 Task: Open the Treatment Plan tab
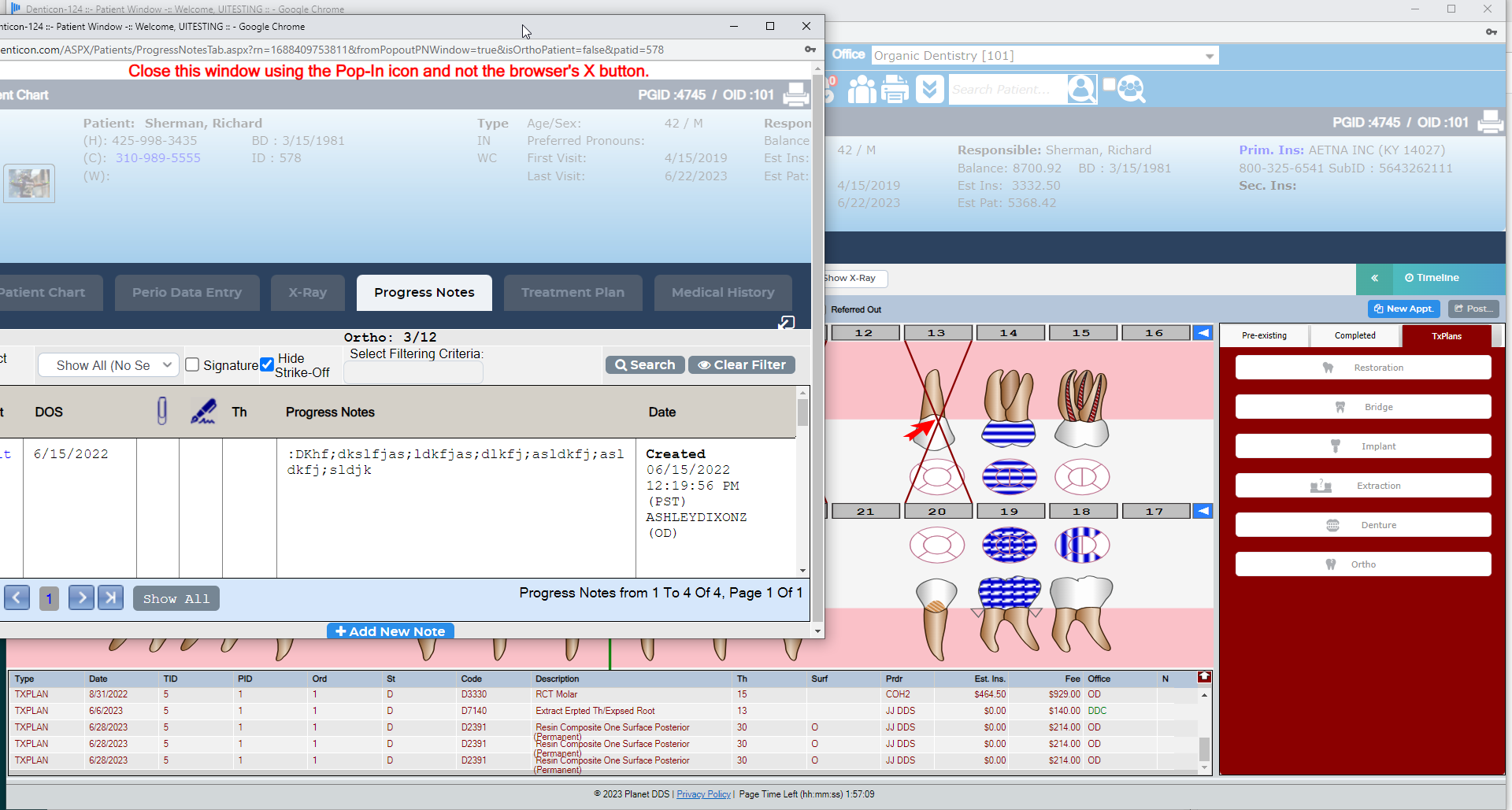click(573, 292)
